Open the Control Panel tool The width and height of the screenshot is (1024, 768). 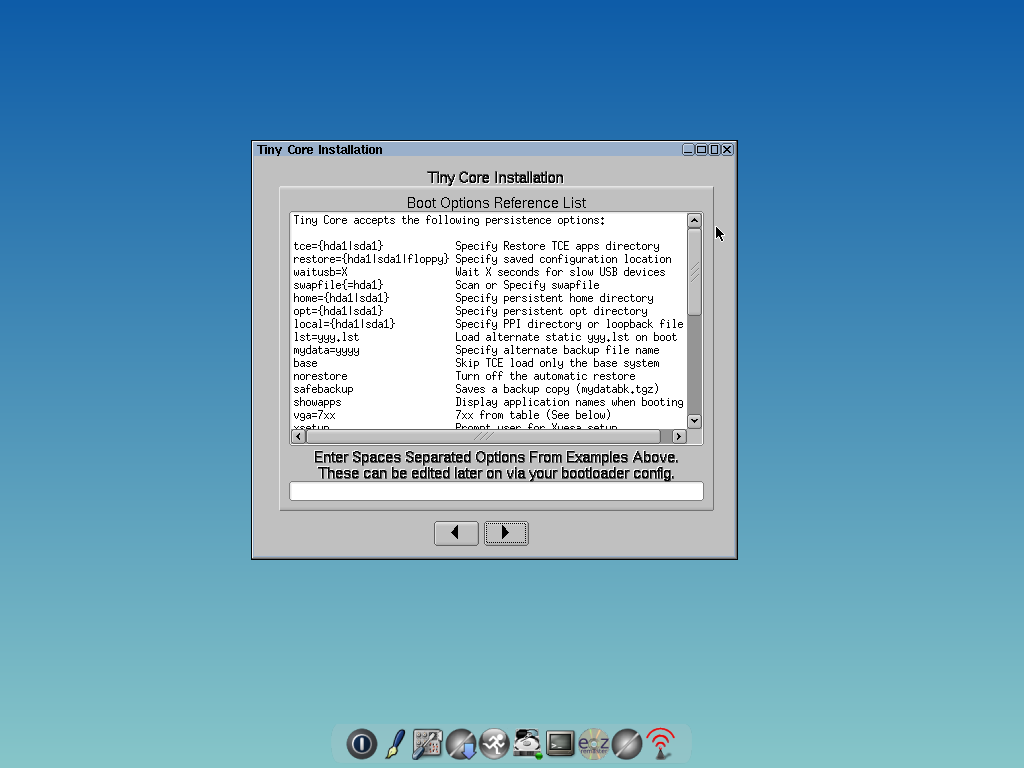428,744
